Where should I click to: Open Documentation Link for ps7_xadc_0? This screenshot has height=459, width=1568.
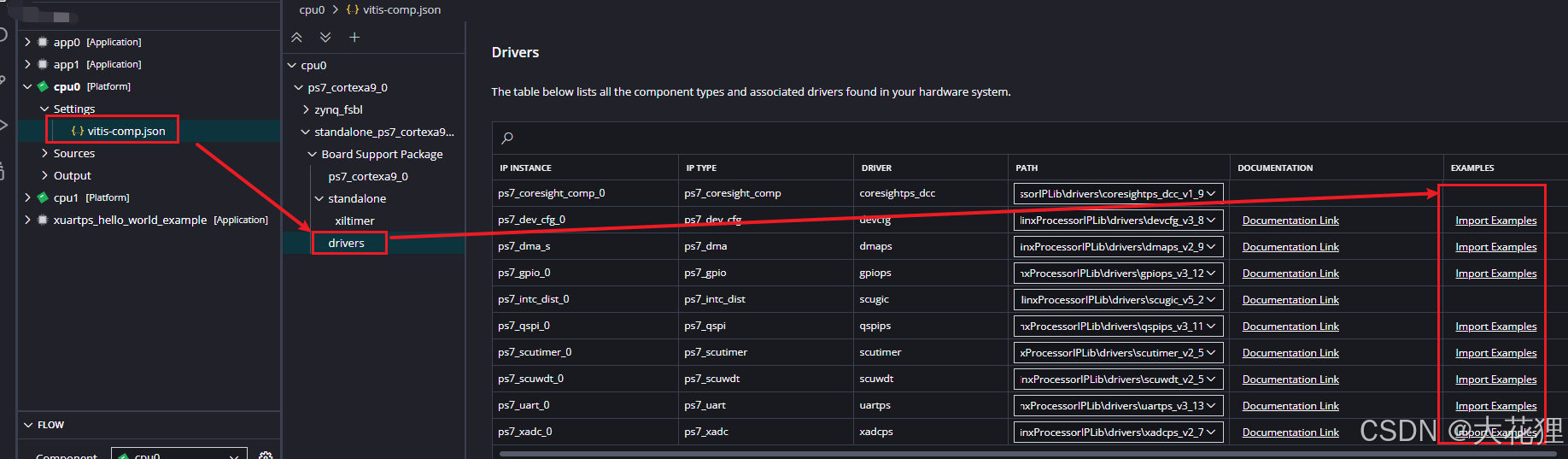point(1290,433)
